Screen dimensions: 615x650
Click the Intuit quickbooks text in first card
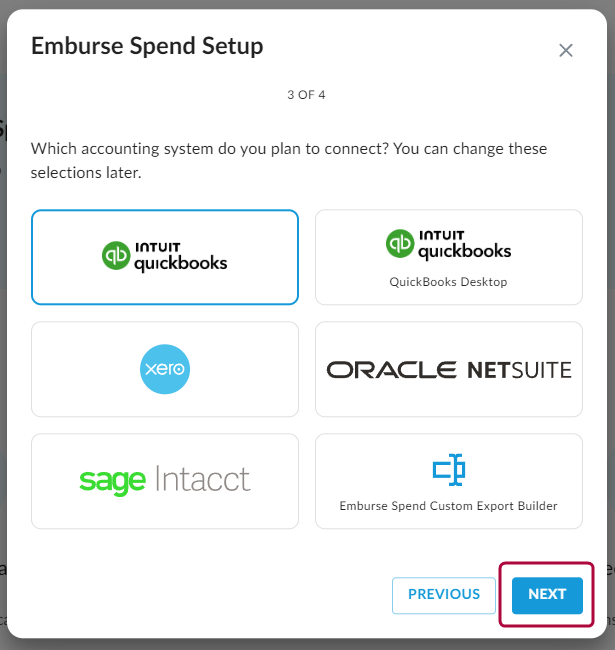(181, 257)
